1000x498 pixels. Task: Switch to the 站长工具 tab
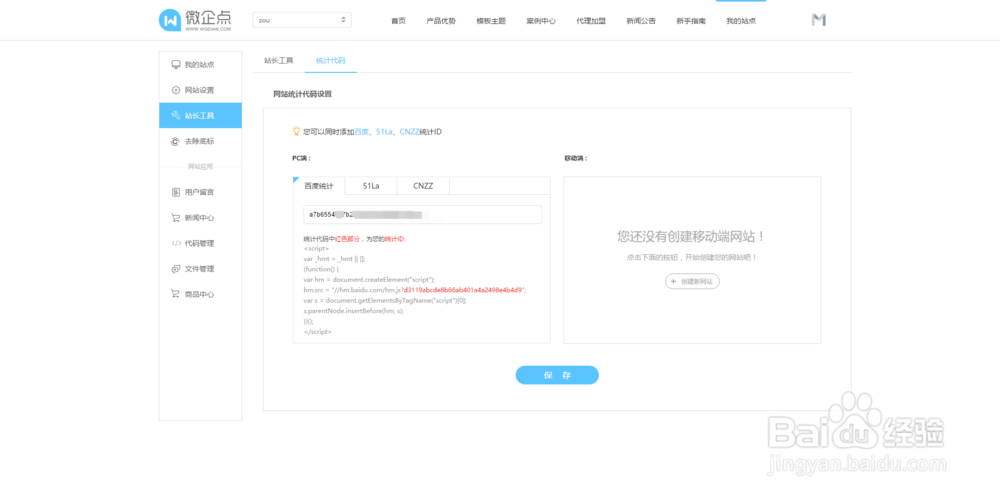point(279,61)
